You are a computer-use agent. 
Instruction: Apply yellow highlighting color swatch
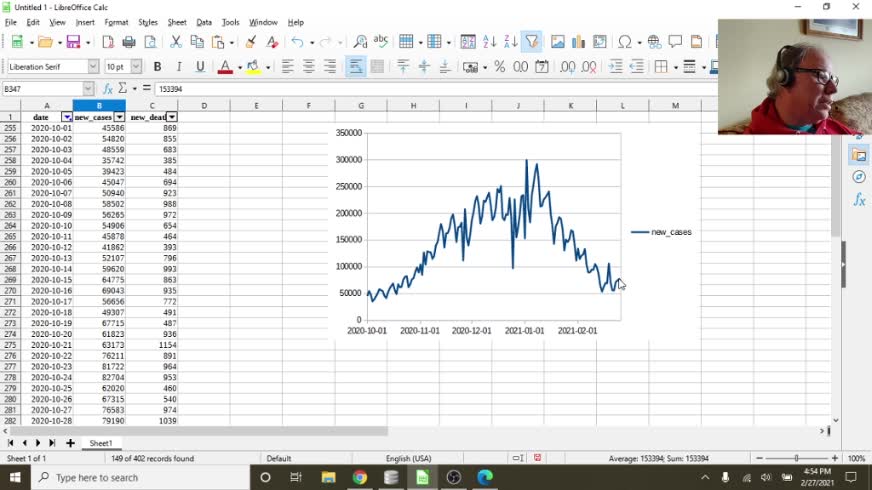[x=253, y=67]
